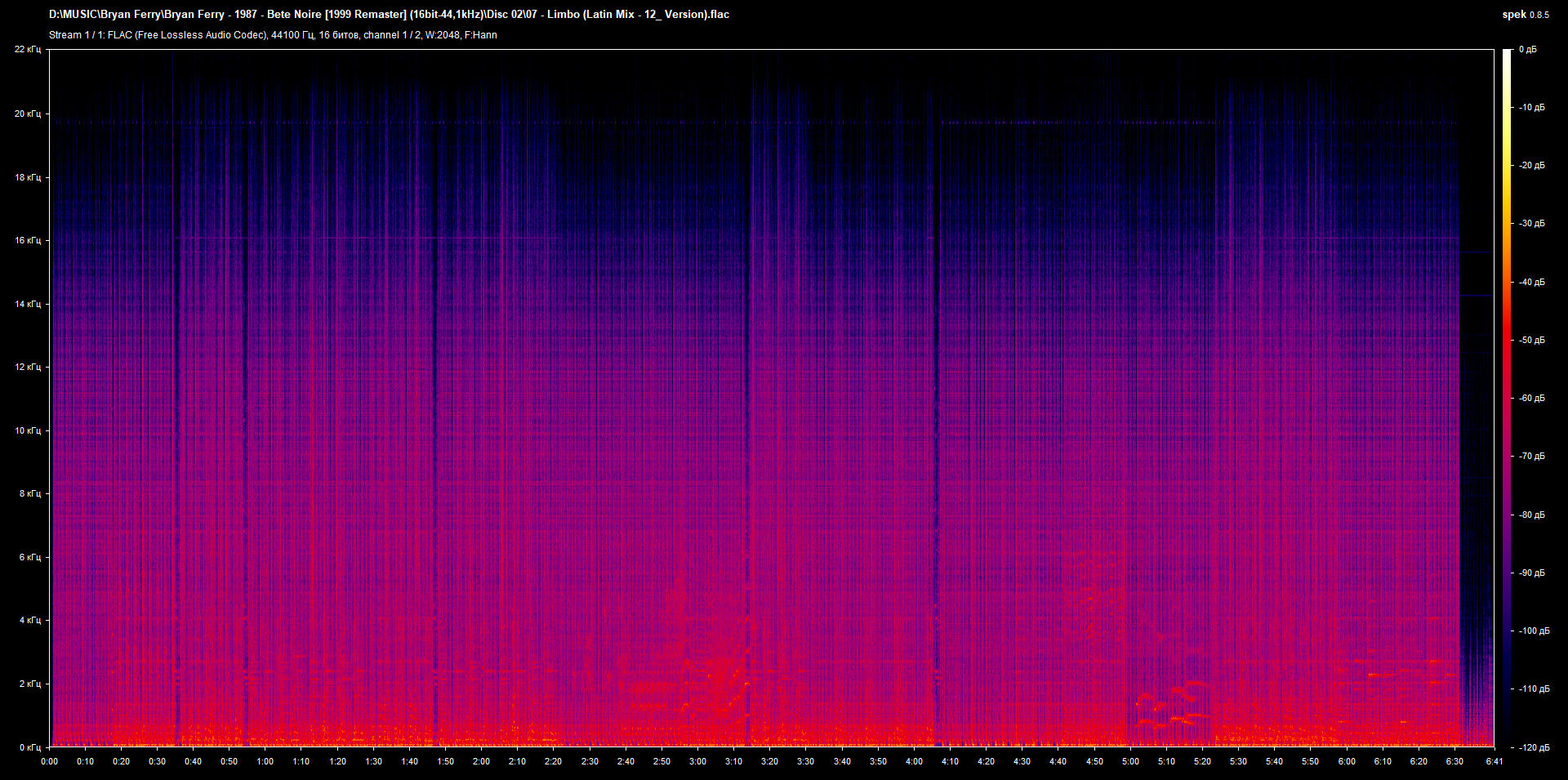Click the 5:10 time axis label
This screenshot has width=1568, height=780.
click(x=1166, y=762)
